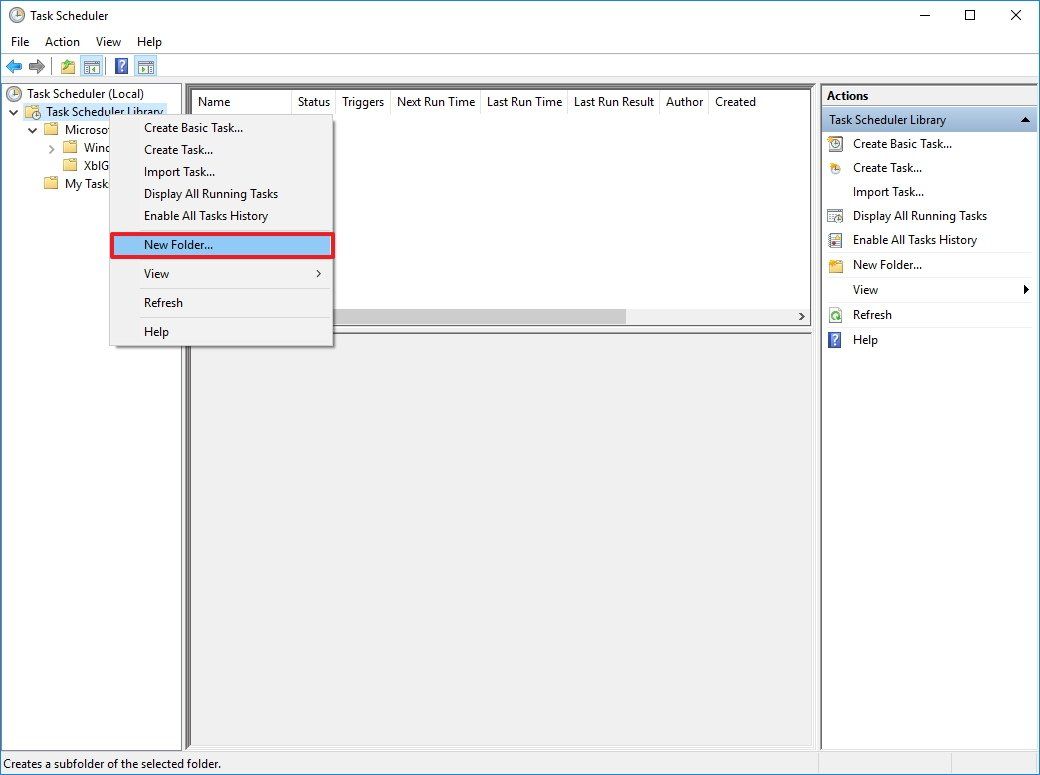Image resolution: width=1040 pixels, height=775 pixels.
Task: Open the File menu
Action: (20, 42)
